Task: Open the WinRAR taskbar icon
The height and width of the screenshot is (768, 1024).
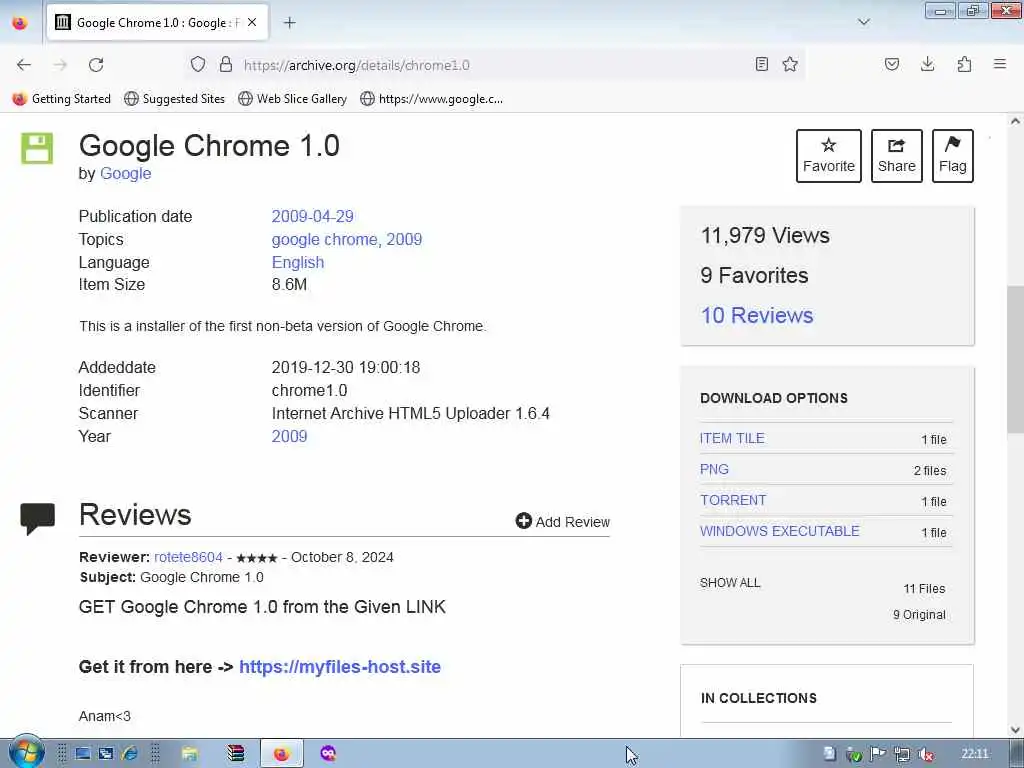Action: click(x=235, y=754)
